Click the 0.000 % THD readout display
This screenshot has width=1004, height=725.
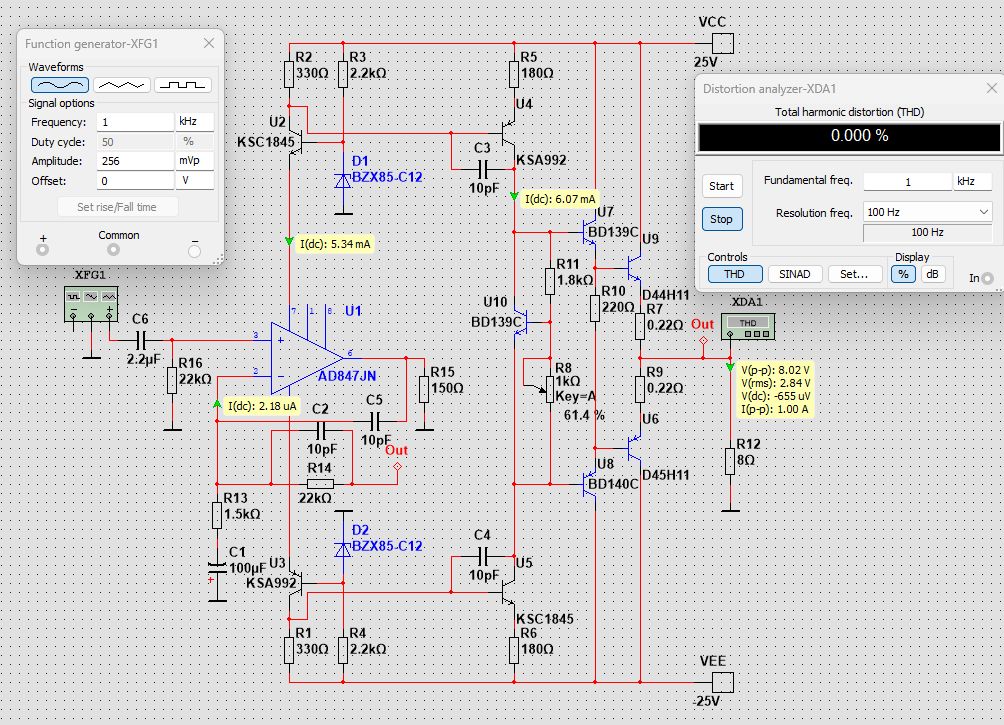pos(849,136)
